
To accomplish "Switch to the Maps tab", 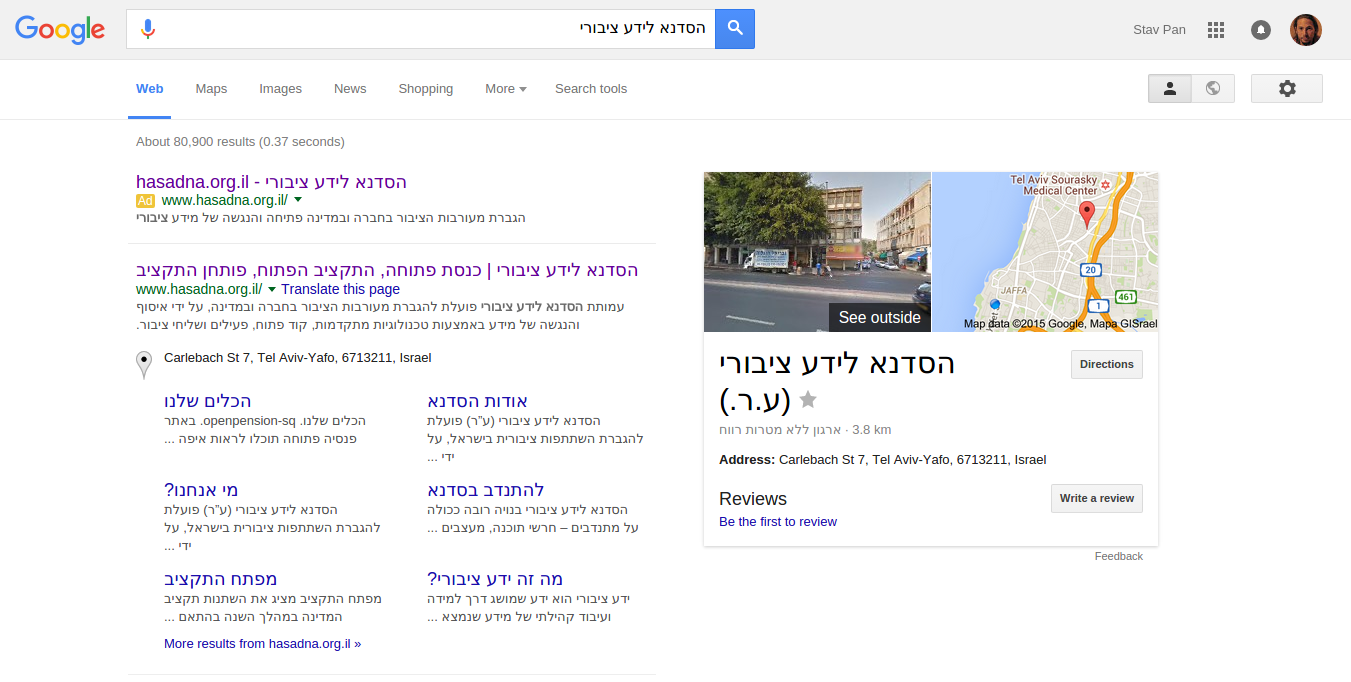I will pyautogui.click(x=211, y=89).
